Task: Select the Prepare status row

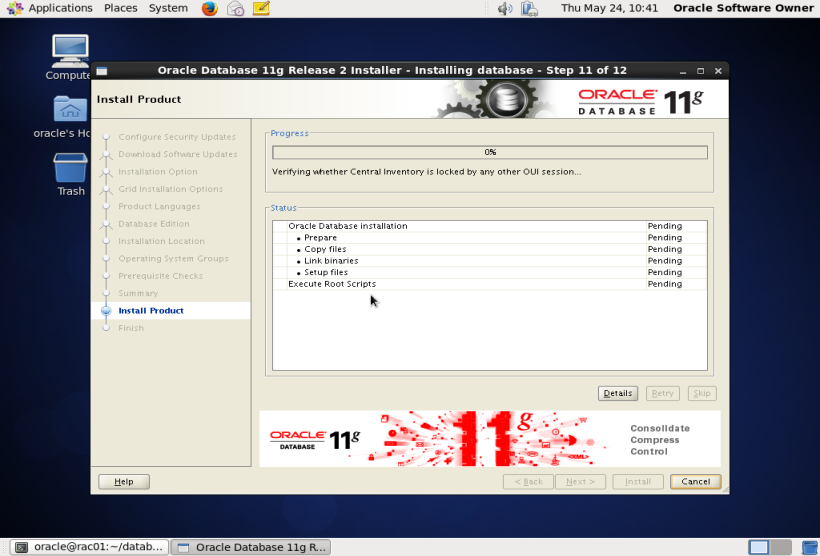Action: point(489,237)
